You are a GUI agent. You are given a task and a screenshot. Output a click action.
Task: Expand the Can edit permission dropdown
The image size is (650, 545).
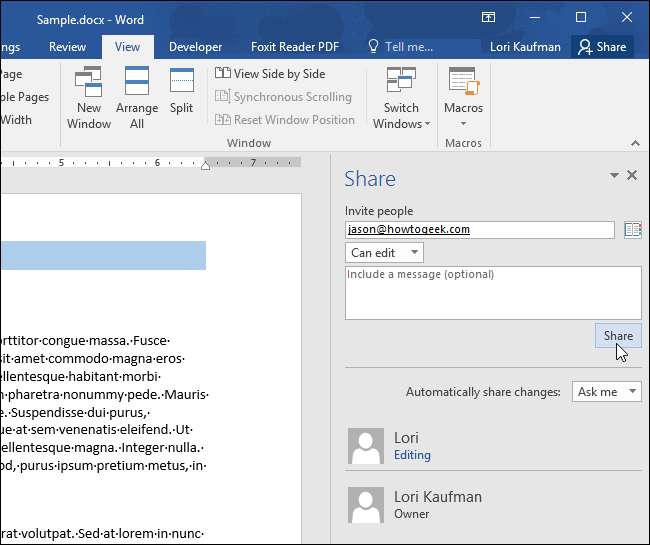tap(384, 253)
